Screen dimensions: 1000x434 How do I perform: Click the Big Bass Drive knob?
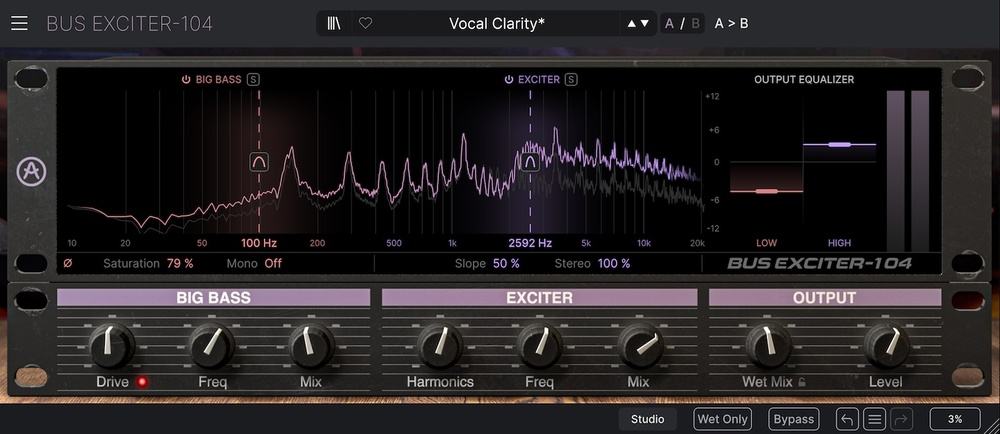pyautogui.click(x=112, y=346)
